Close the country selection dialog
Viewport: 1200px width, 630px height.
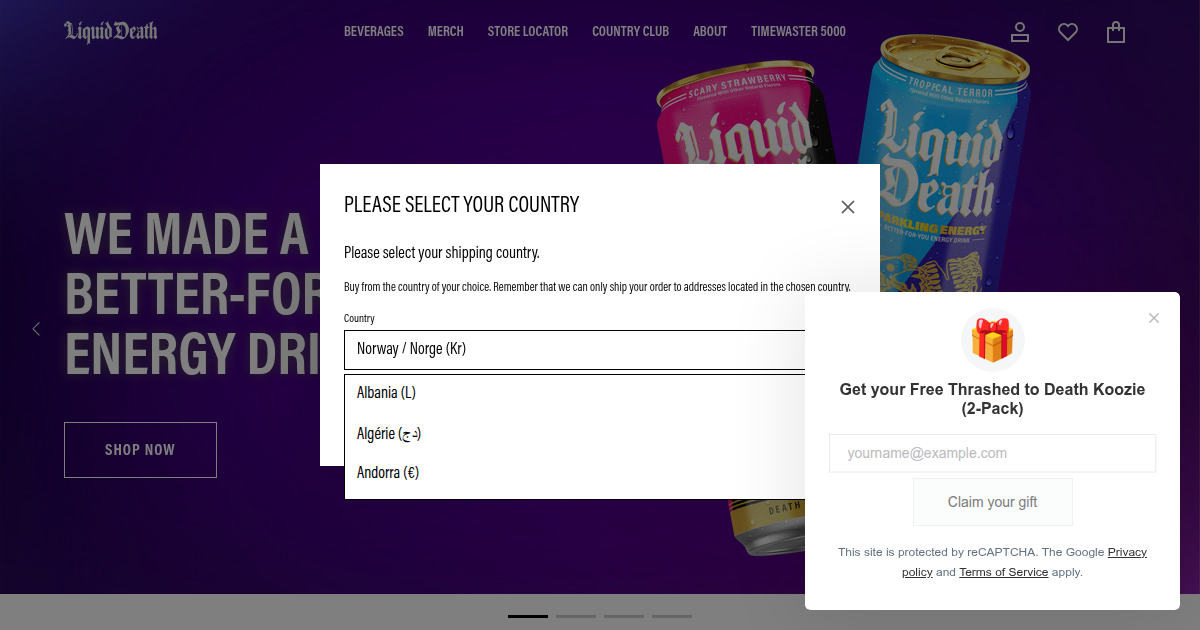(848, 207)
